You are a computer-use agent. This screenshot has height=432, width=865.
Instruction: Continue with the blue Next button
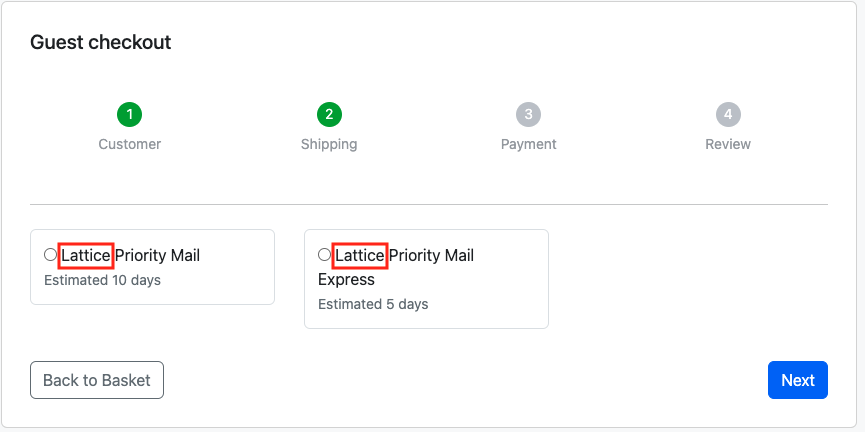coord(798,380)
